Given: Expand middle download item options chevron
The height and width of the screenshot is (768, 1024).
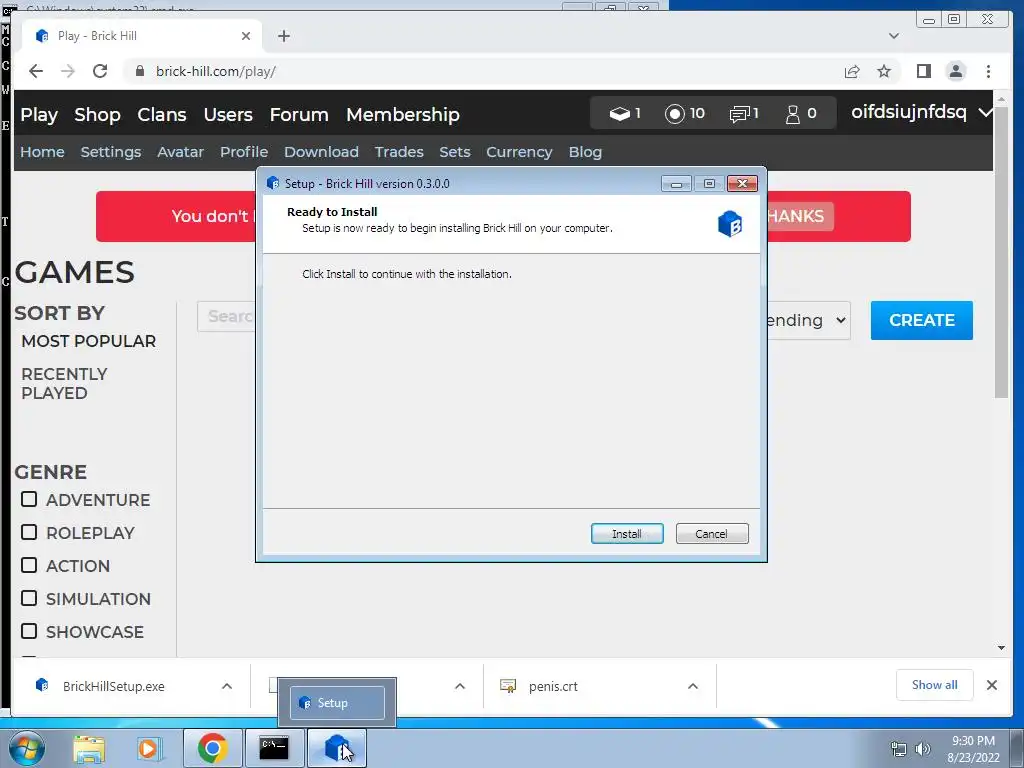Looking at the screenshot, I should click(460, 686).
